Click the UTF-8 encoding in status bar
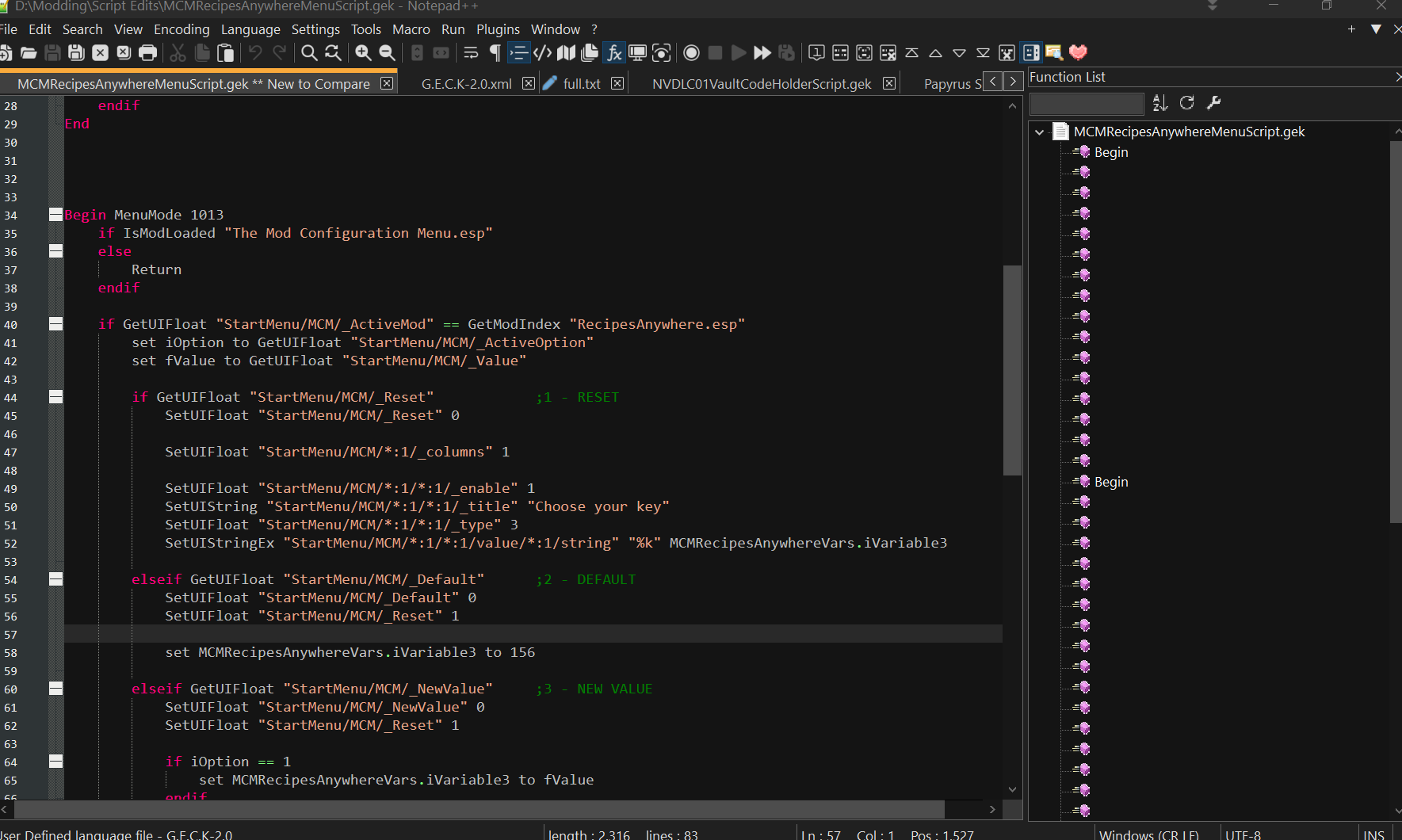This screenshot has height=840, width=1402. point(1243,834)
